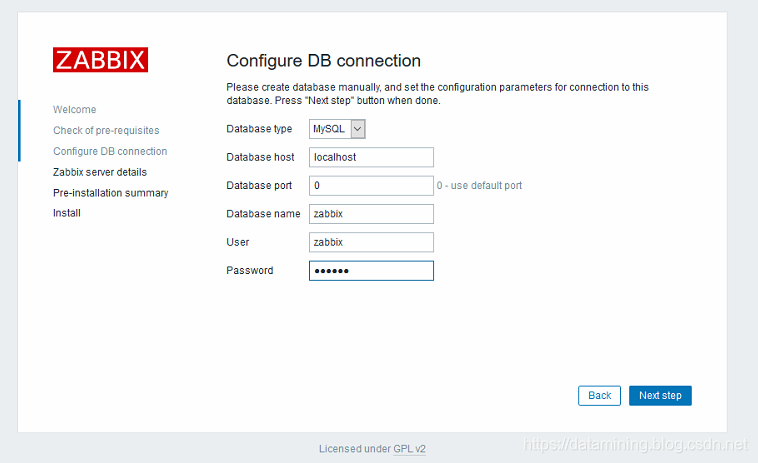Click the Database host label
Screen dimensions: 758x463
point(261,158)
